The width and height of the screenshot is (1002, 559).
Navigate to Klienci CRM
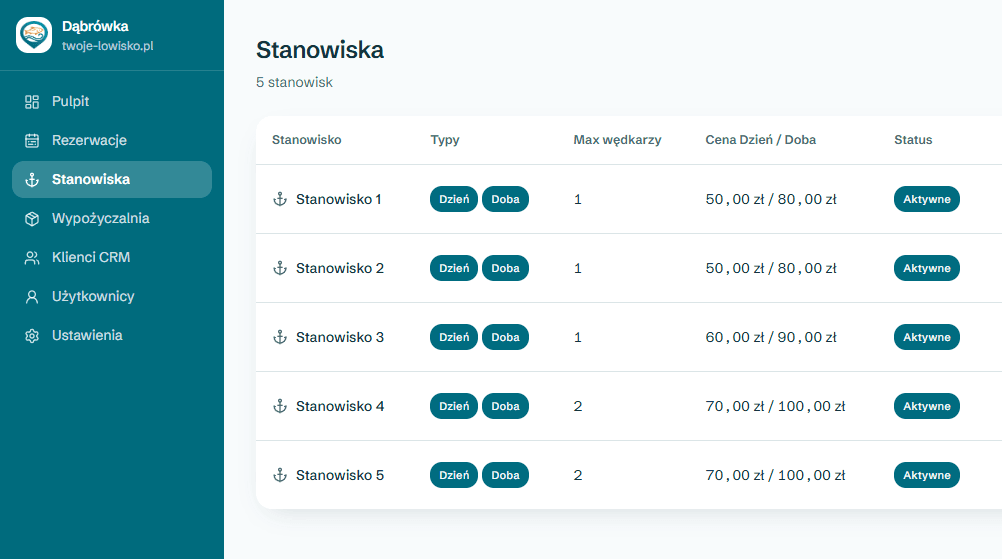coord(112,257)
